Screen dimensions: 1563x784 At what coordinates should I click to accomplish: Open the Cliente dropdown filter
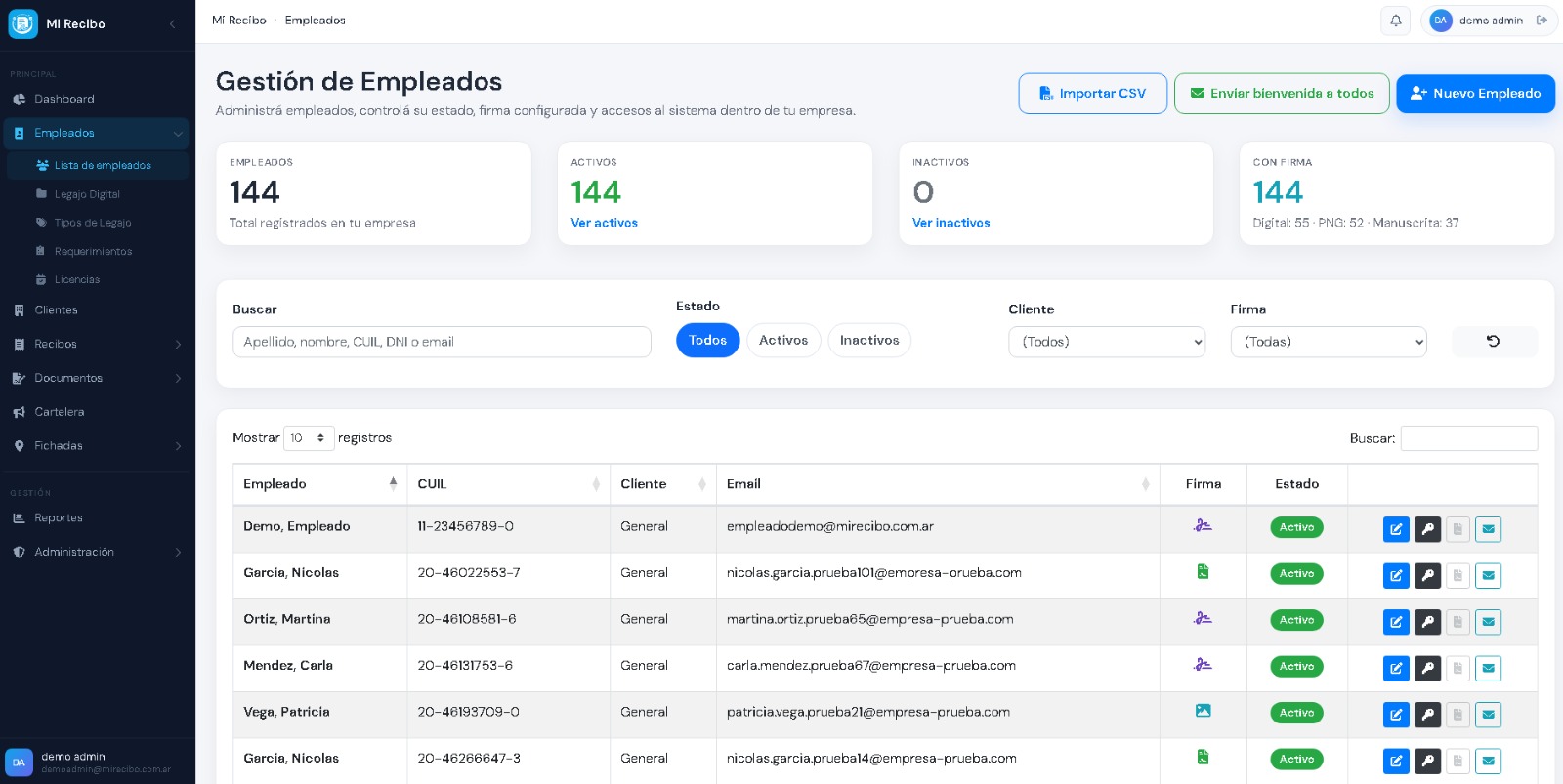pyautogui.click(x=1106, y=342)
